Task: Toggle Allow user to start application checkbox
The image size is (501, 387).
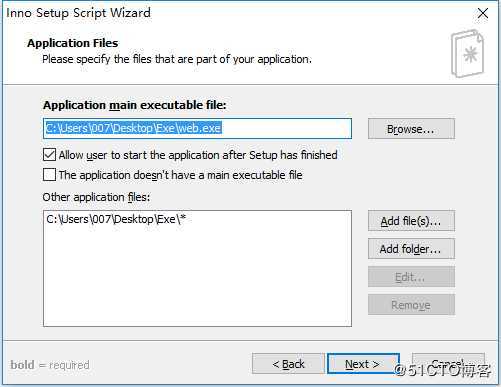Action: point(49,155)
